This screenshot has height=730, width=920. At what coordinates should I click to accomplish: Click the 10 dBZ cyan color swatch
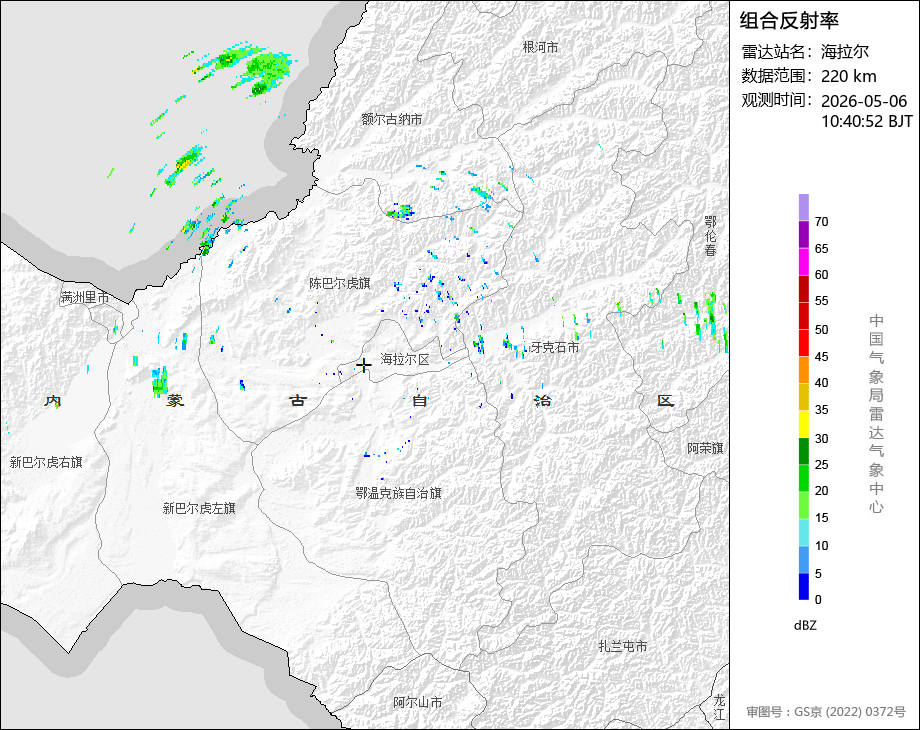click(804, 532)
